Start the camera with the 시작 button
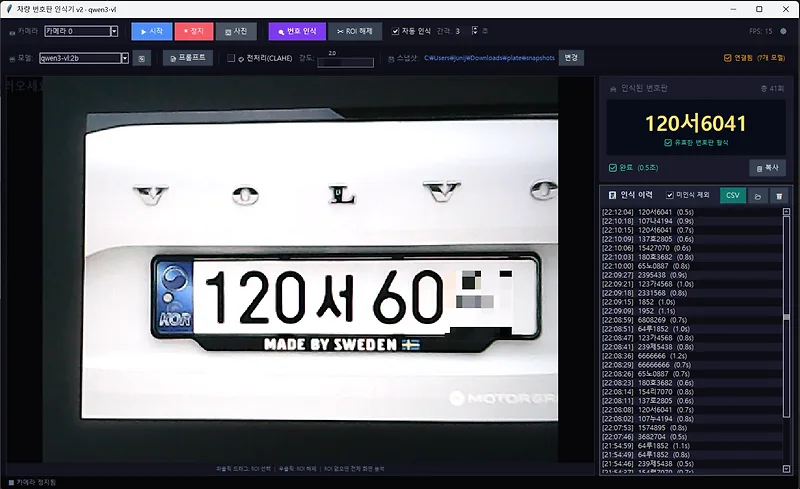 [152, 31]
